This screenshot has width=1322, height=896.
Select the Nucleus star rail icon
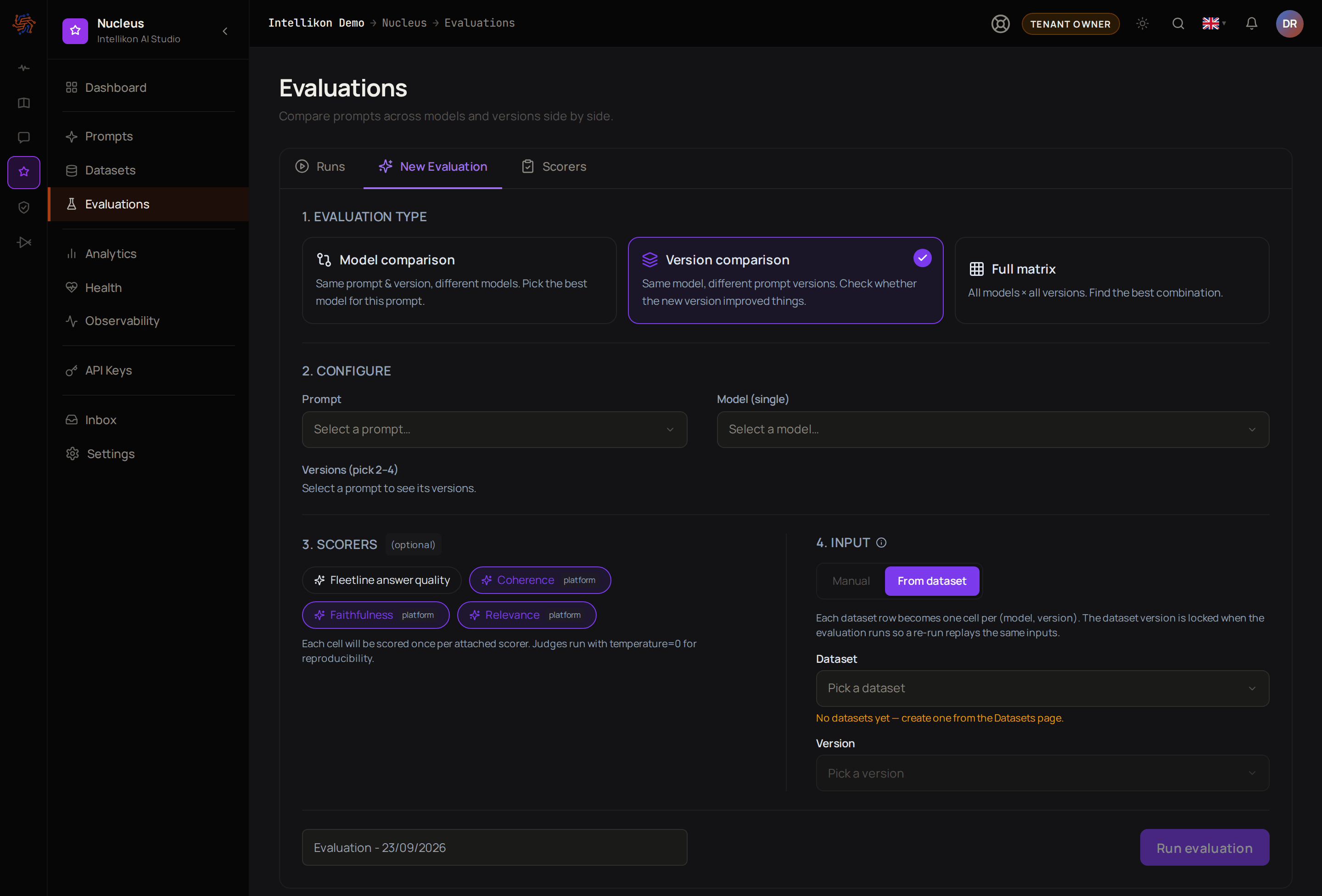24,172
